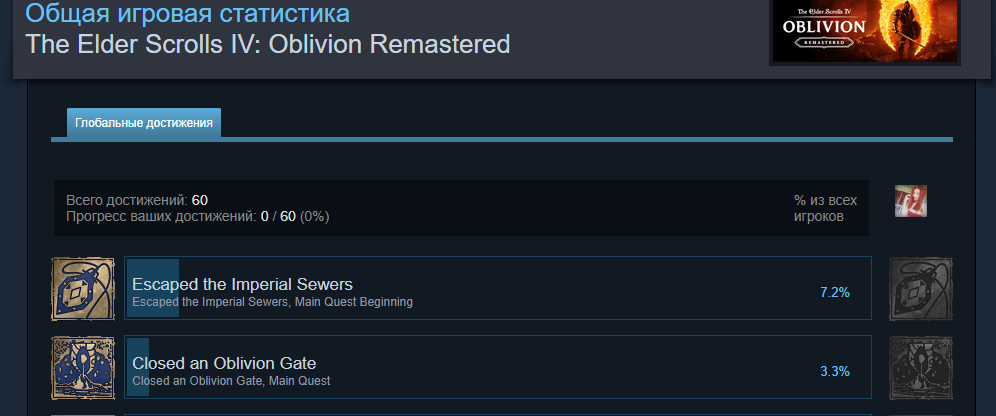Image resolution: width=996 pixels, height=416 pixels.
Task: Click the greyed-out locked Oblivion Gate achievement icon
Action: [x=920, y=368]
